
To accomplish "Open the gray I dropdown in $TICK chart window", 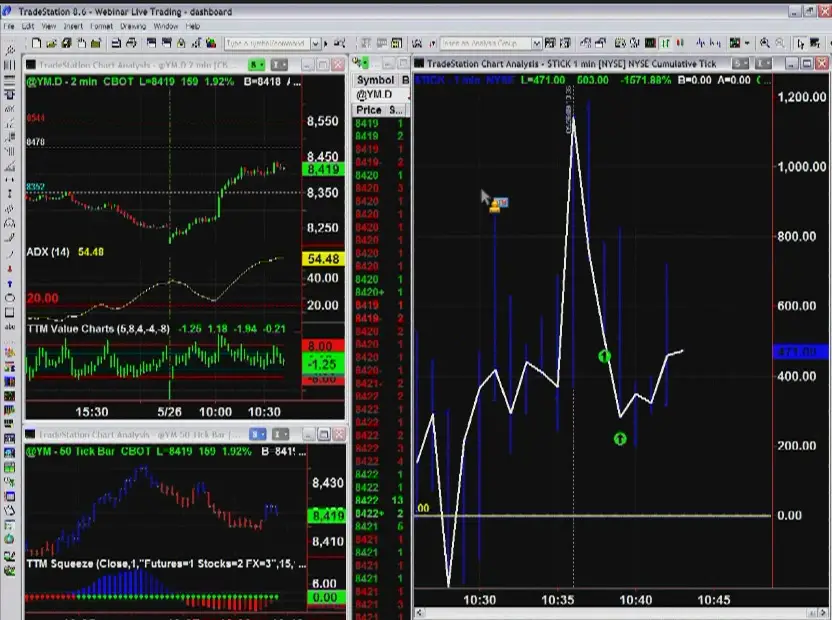I will pyautogui.click(x=764, y=64).
